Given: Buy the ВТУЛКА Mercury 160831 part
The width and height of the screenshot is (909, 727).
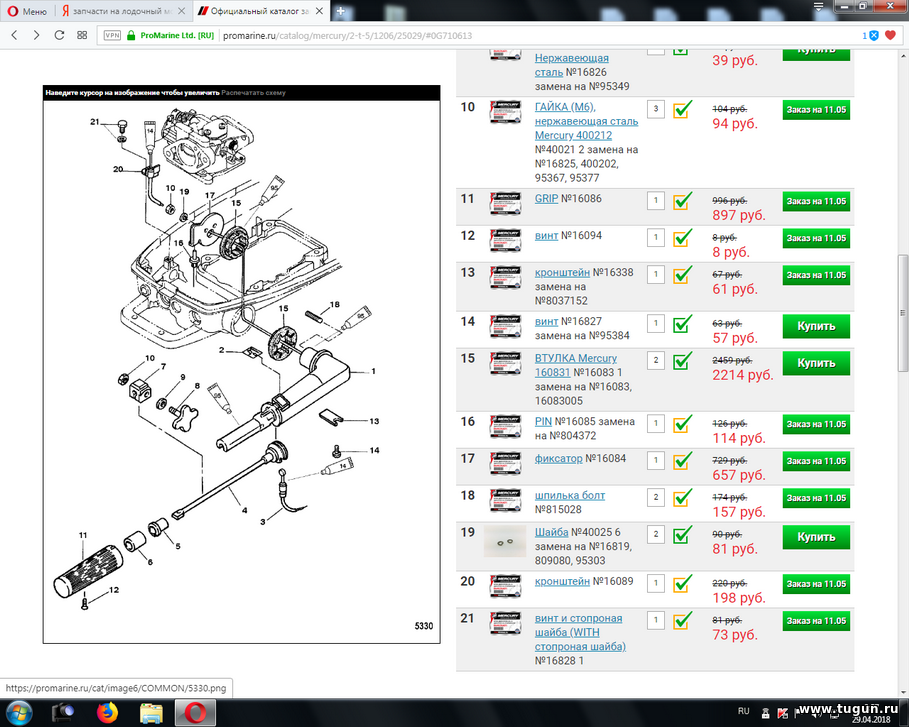Looking at the screenshot, I should click(816, 363).
